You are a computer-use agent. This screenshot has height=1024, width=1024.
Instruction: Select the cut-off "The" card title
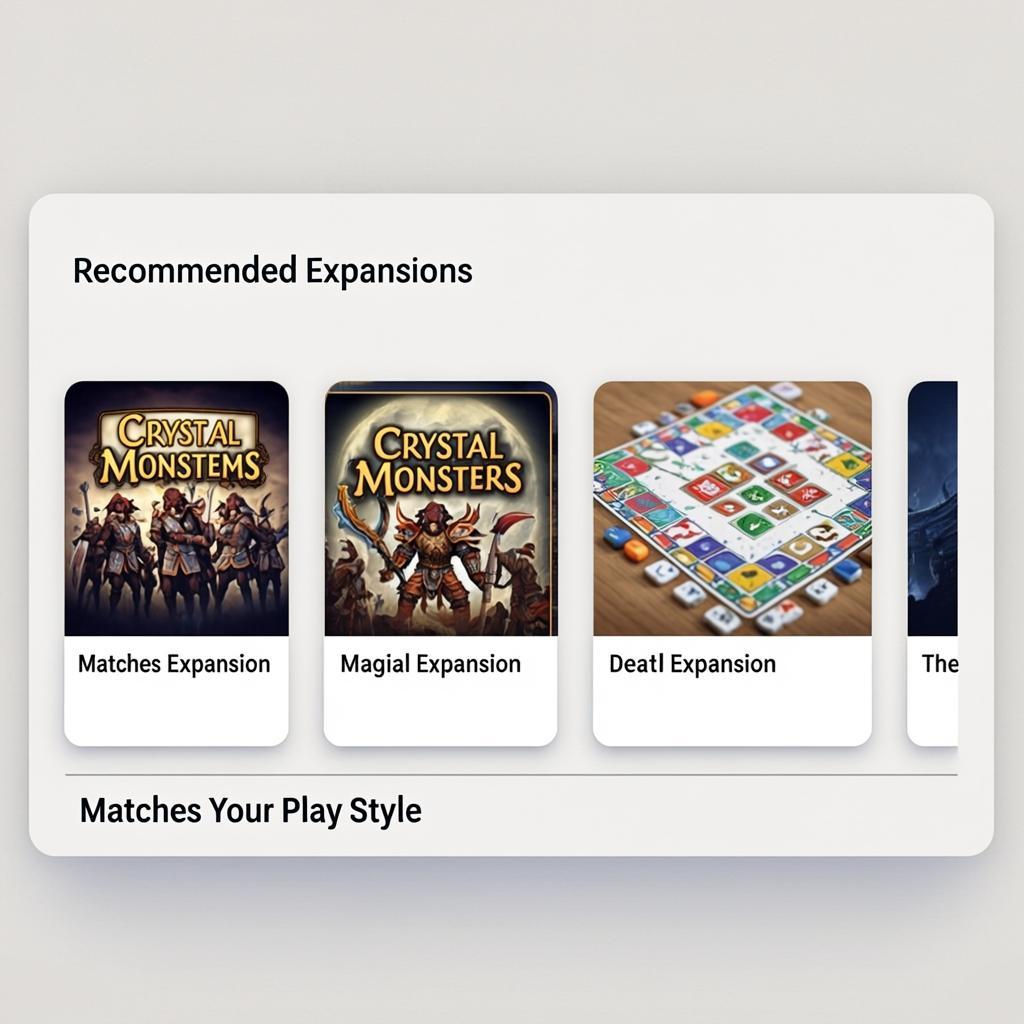(x=940, y=664)
